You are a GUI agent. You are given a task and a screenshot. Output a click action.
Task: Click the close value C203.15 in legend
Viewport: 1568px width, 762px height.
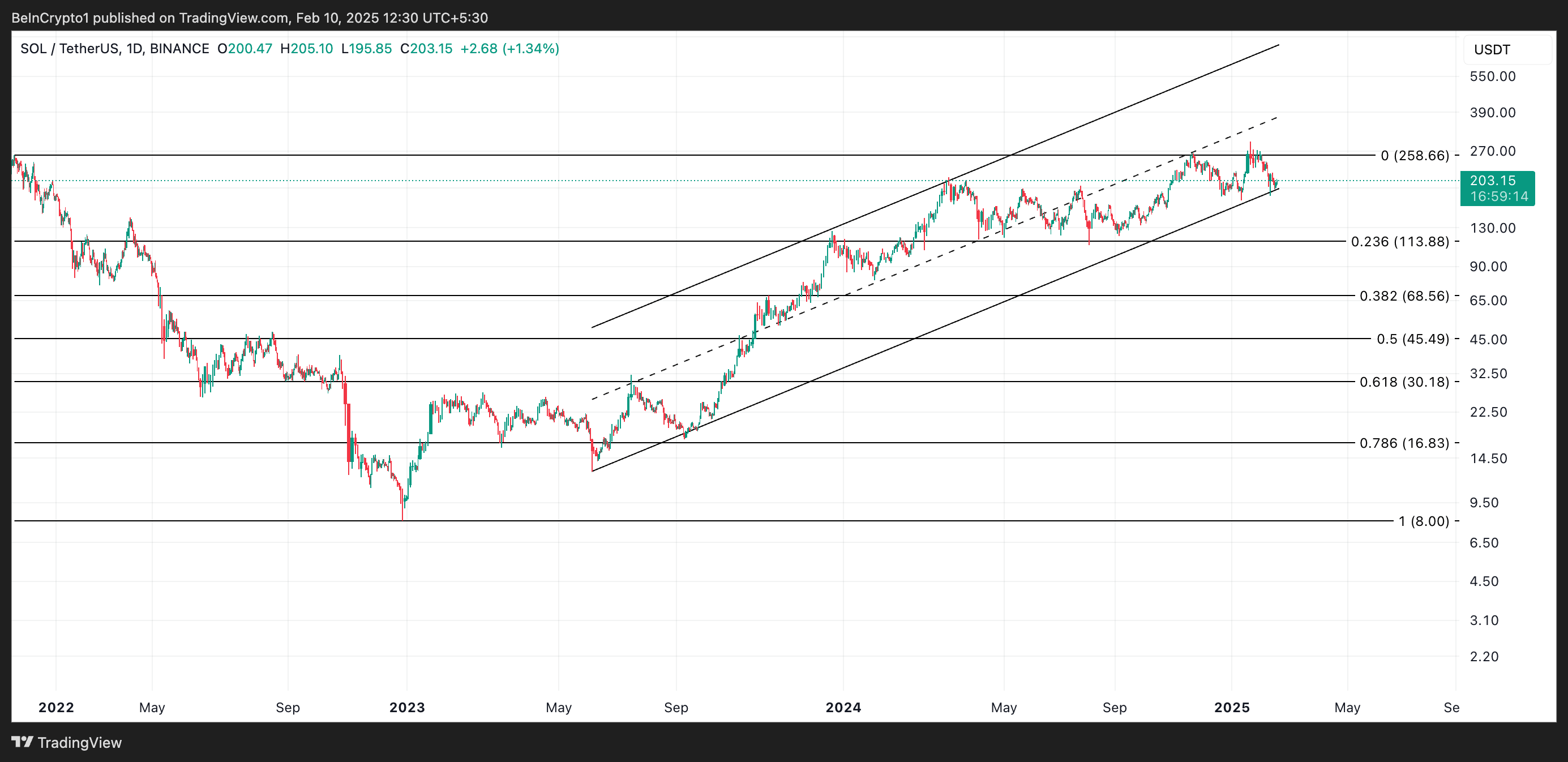point(427,49)
